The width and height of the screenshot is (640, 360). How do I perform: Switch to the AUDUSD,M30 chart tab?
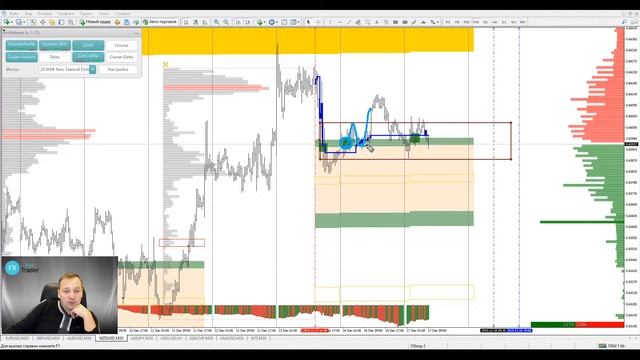79,338
